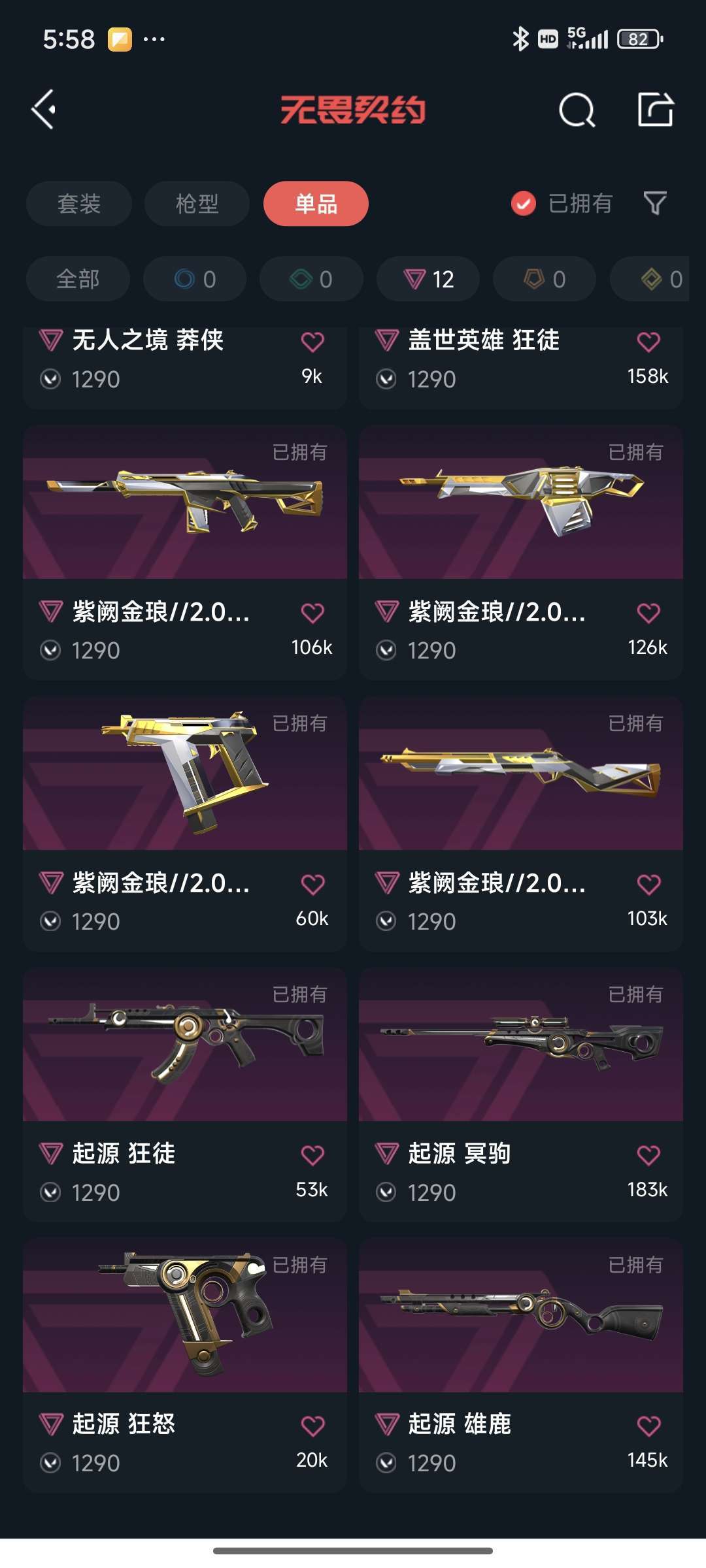
Task: Select the green diamond tier filter
Action: pyautogui.click(x=311, y=279)
